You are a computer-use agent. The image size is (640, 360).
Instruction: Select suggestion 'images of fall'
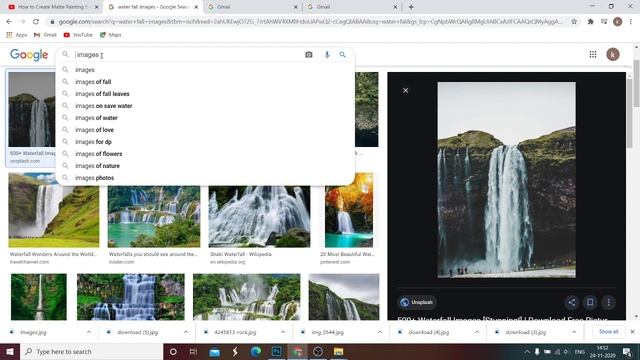pyautogui.click(x=205, y=82)
